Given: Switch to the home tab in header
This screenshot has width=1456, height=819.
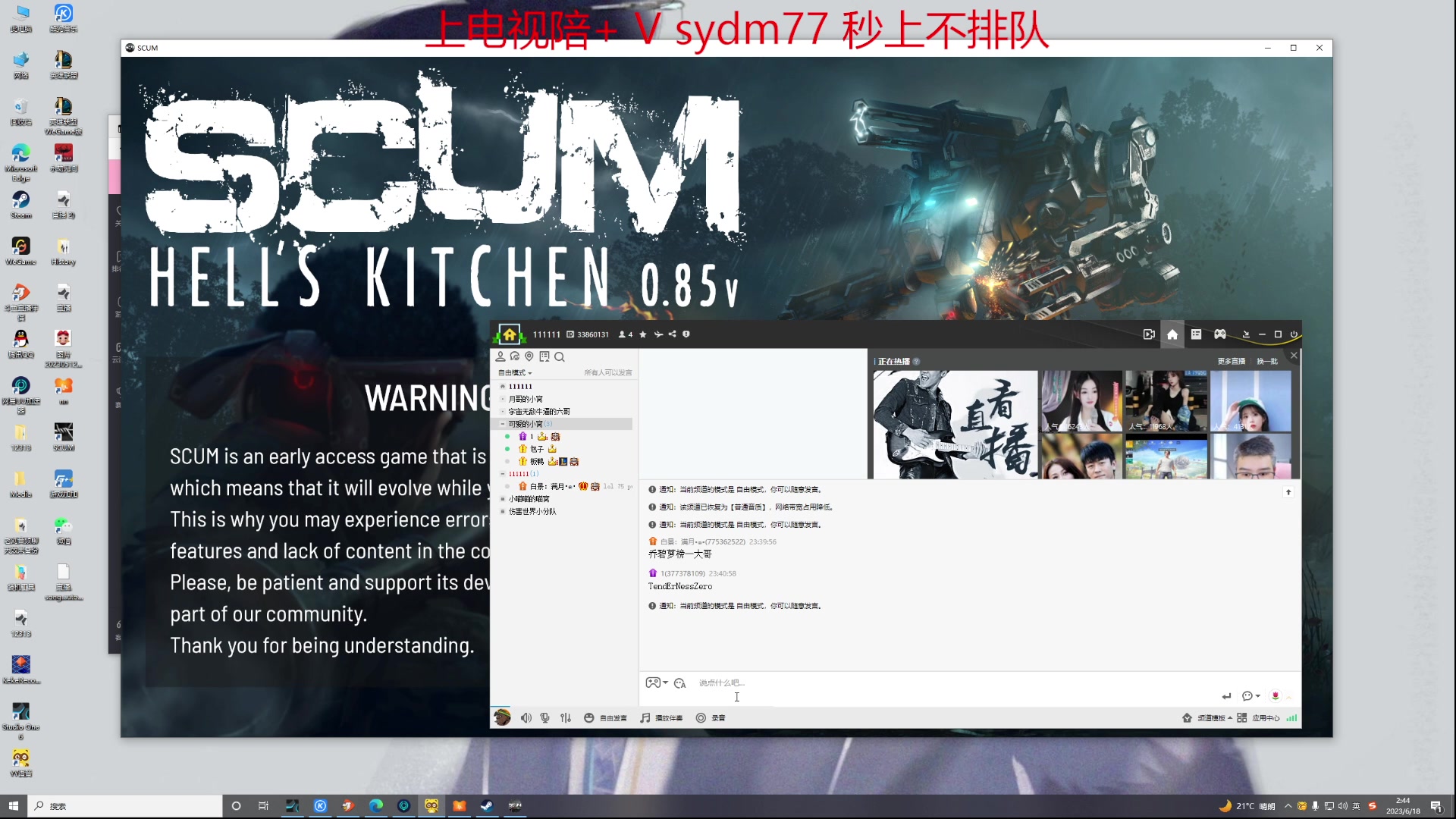Looking at the screenshot, I should point(1172,334).
